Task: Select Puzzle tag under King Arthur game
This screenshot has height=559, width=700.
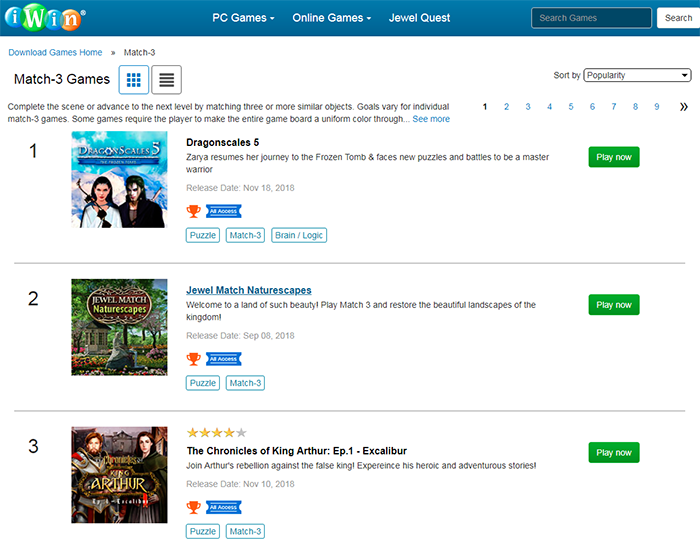Action: click(203, 531)
